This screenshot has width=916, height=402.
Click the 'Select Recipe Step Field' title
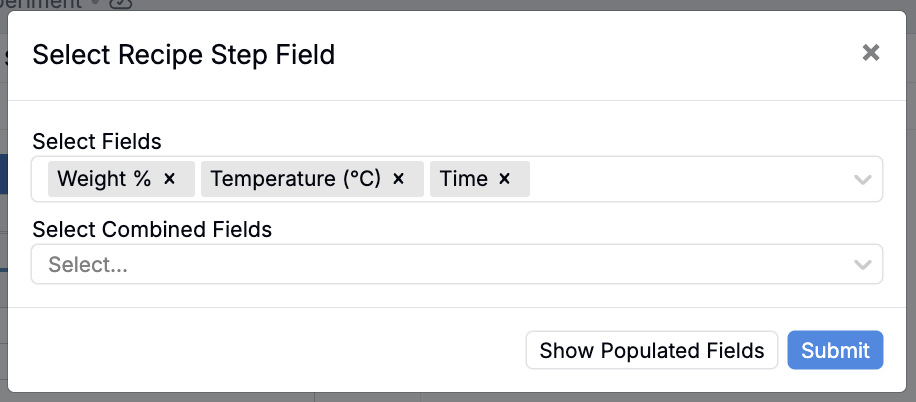[184, 55]
